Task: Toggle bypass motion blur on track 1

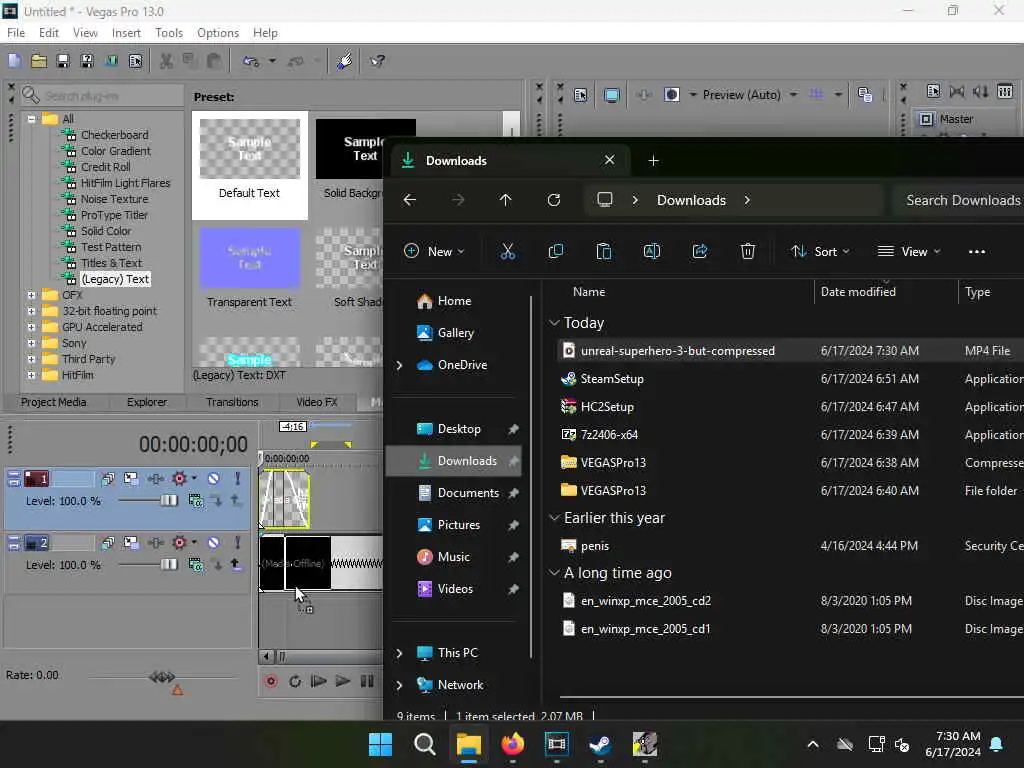Action: (x=107, y=479)
